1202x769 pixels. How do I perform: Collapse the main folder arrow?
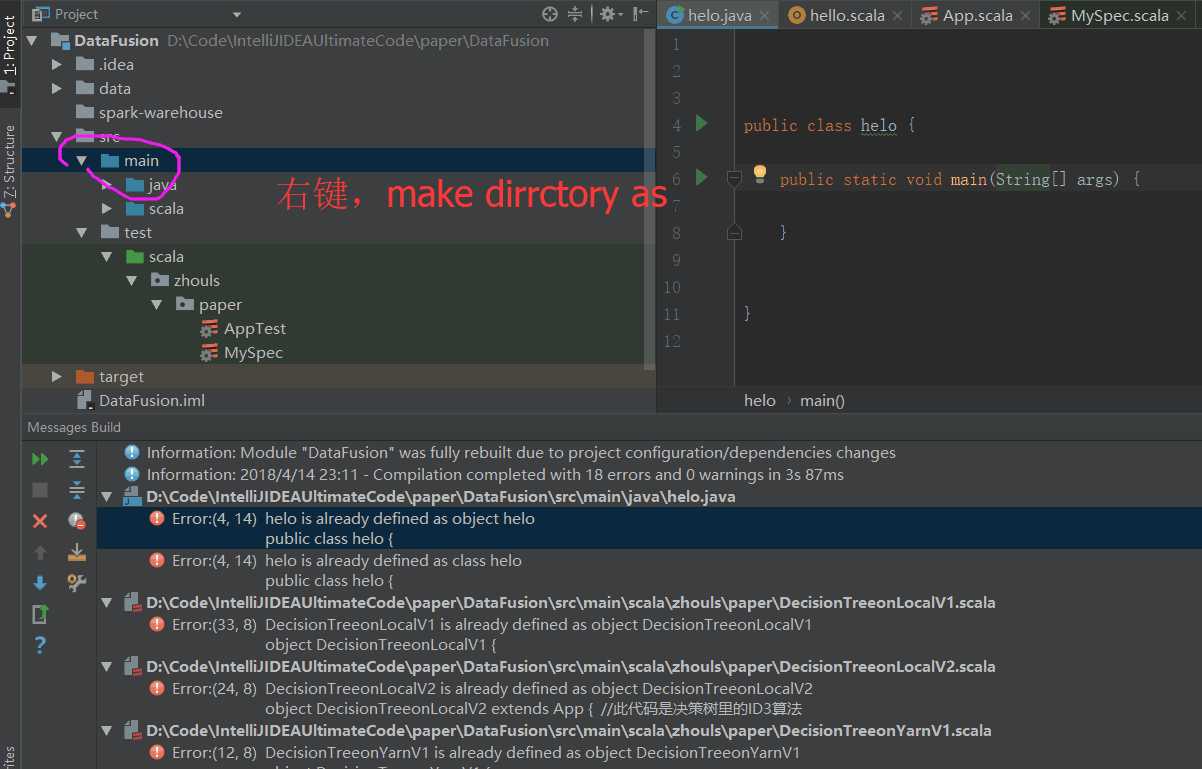coord(82,160)
